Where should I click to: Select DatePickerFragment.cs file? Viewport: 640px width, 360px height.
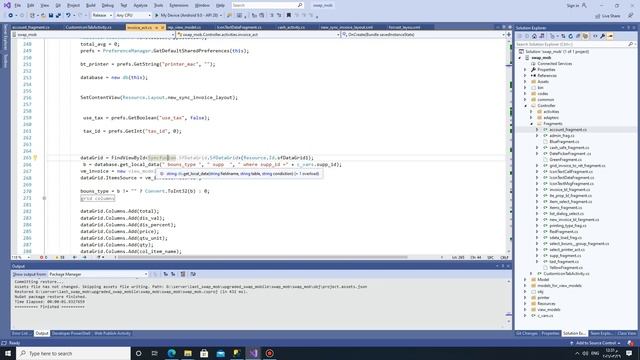point(570,154)
